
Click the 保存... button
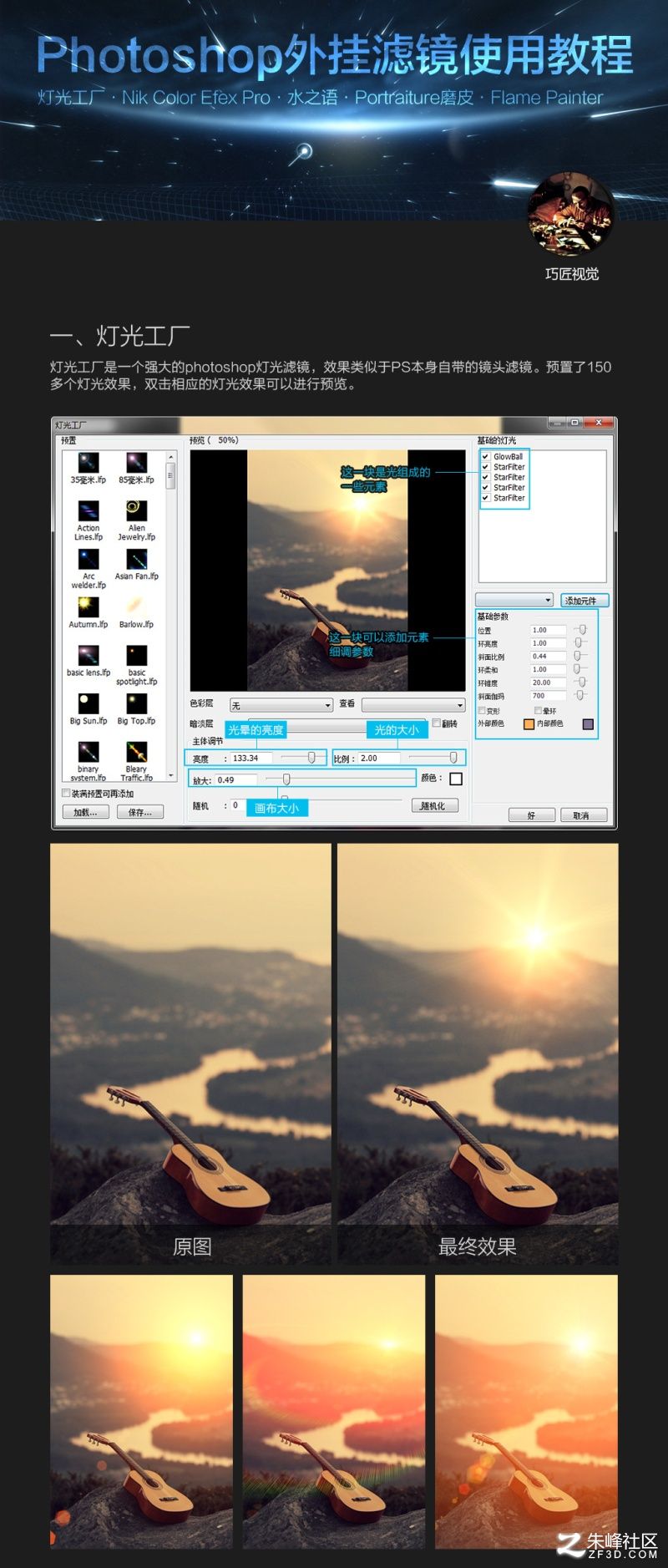pos(140,812)
